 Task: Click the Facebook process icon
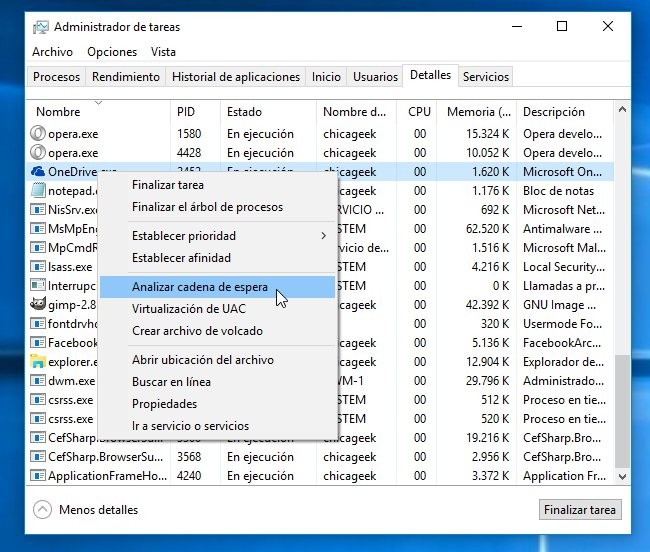pos(39,343)
